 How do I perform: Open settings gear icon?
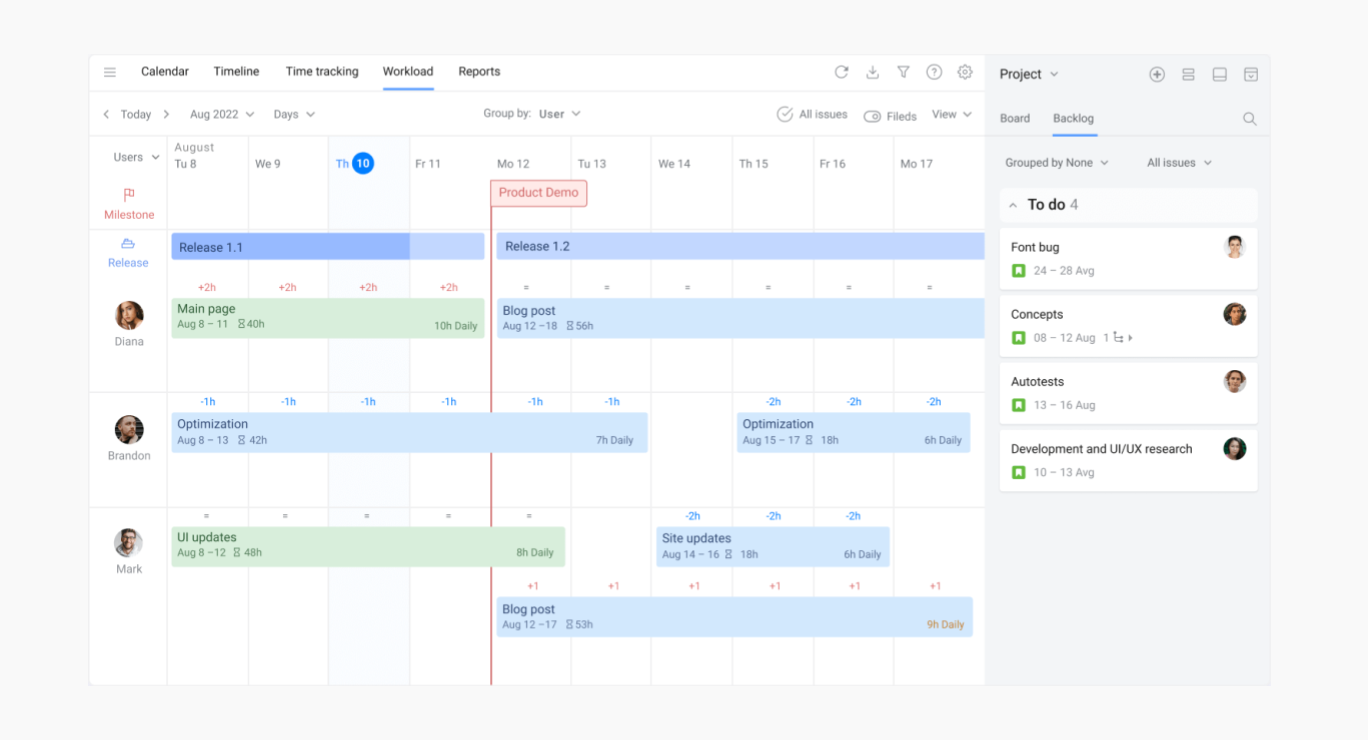click(x=965, y=72)
